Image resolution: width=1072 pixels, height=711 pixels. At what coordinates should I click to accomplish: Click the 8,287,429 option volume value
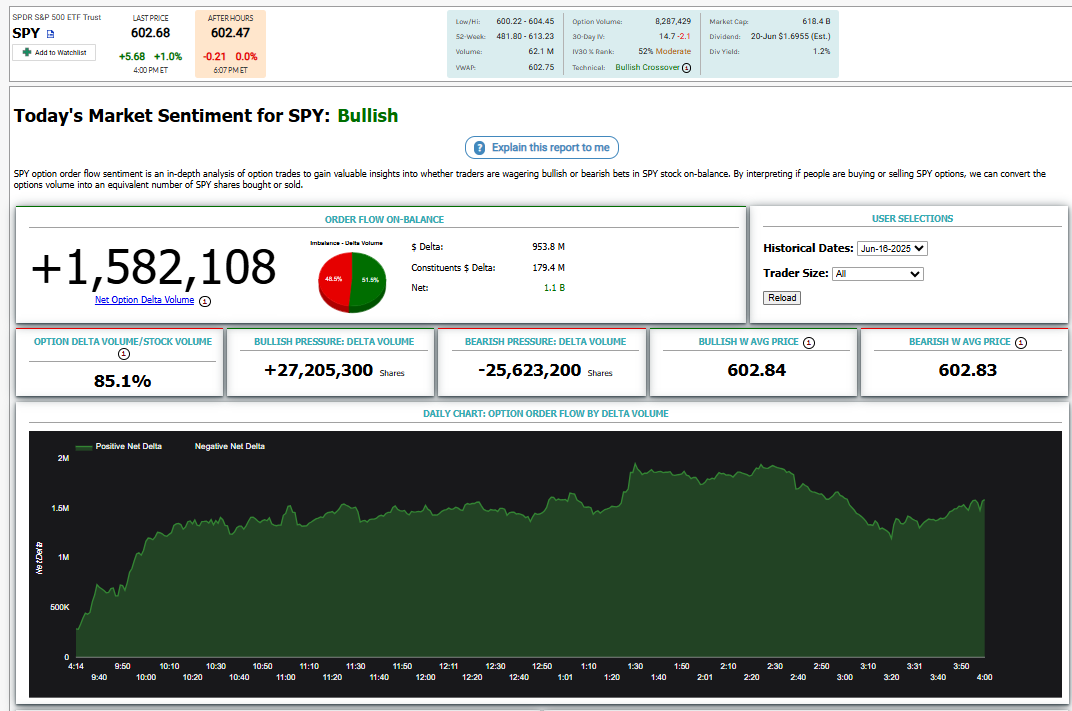[x=673, y=21]
